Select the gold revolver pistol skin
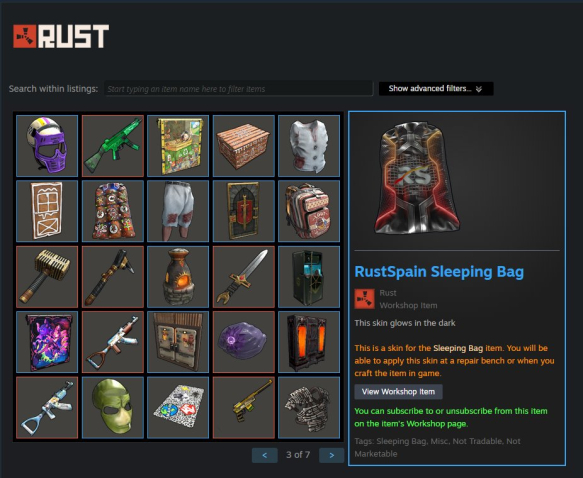This screenshot has width=583, height=478. click(244, 407)
